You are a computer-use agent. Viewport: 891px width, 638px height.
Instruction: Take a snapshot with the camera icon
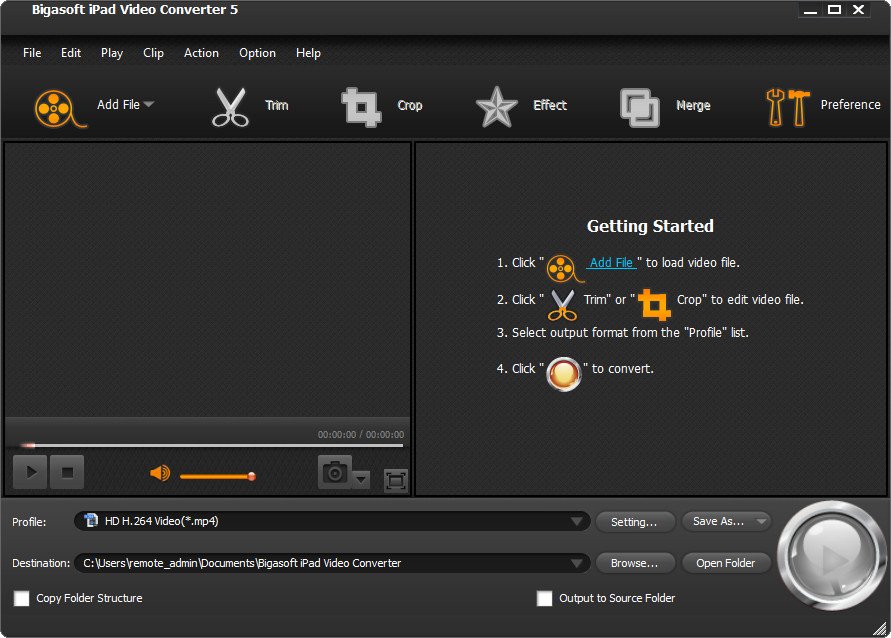point(334,473)
